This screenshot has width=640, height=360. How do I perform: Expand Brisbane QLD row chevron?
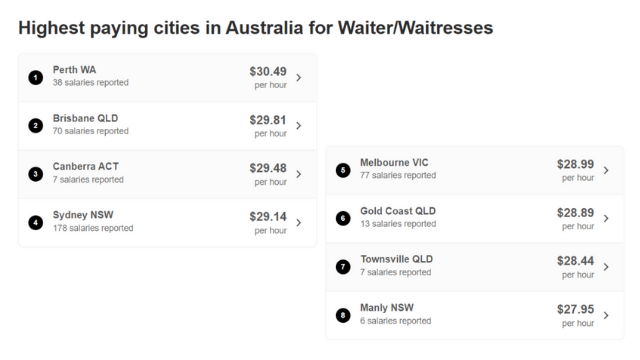click(299, 126)
